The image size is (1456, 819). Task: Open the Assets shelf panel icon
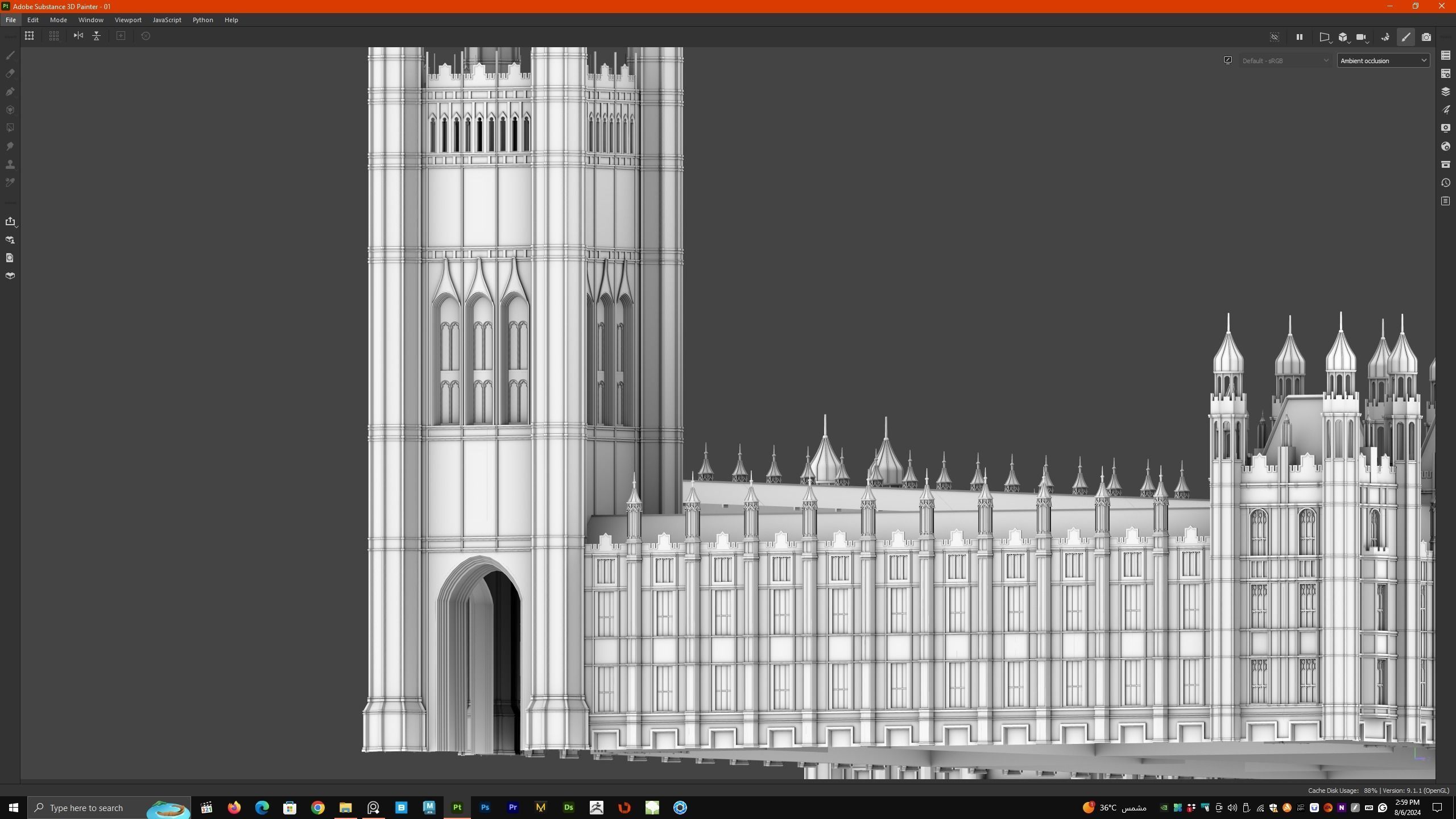click(1446, 164)
